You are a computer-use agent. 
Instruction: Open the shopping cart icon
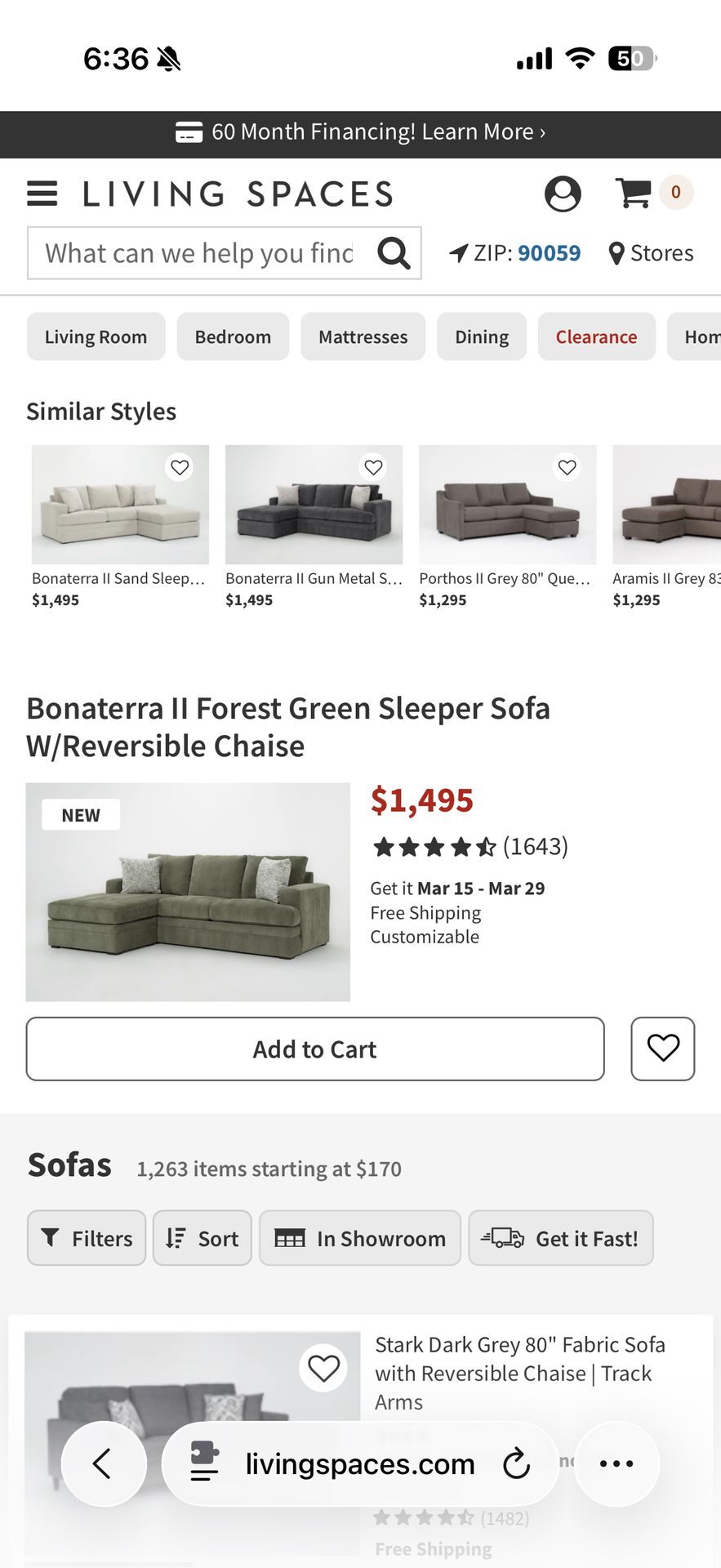[x=633, y=194]
